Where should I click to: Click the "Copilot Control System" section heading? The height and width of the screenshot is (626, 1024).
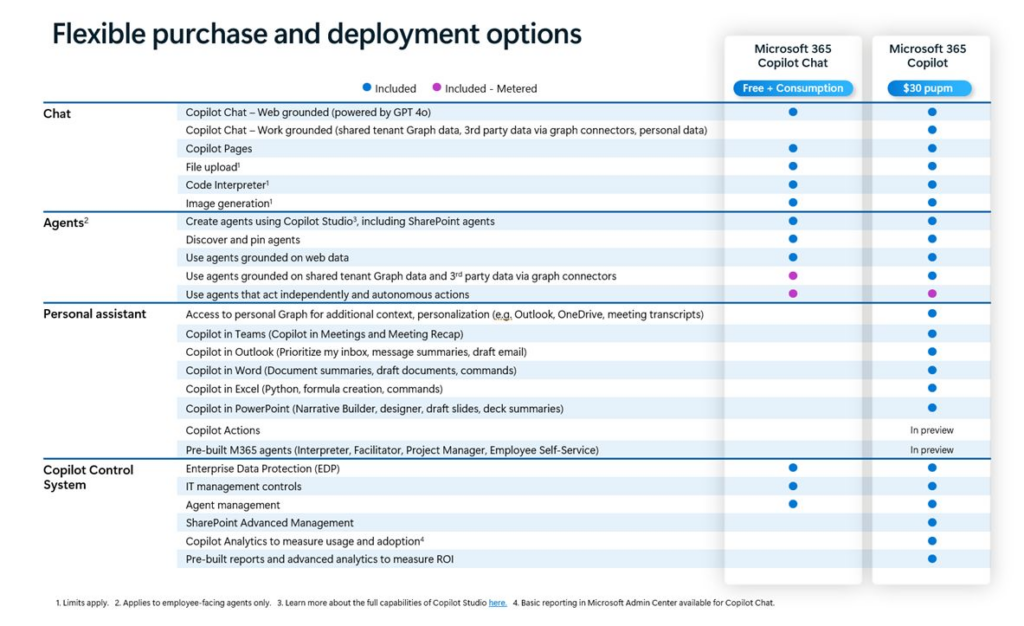(88, 477)
